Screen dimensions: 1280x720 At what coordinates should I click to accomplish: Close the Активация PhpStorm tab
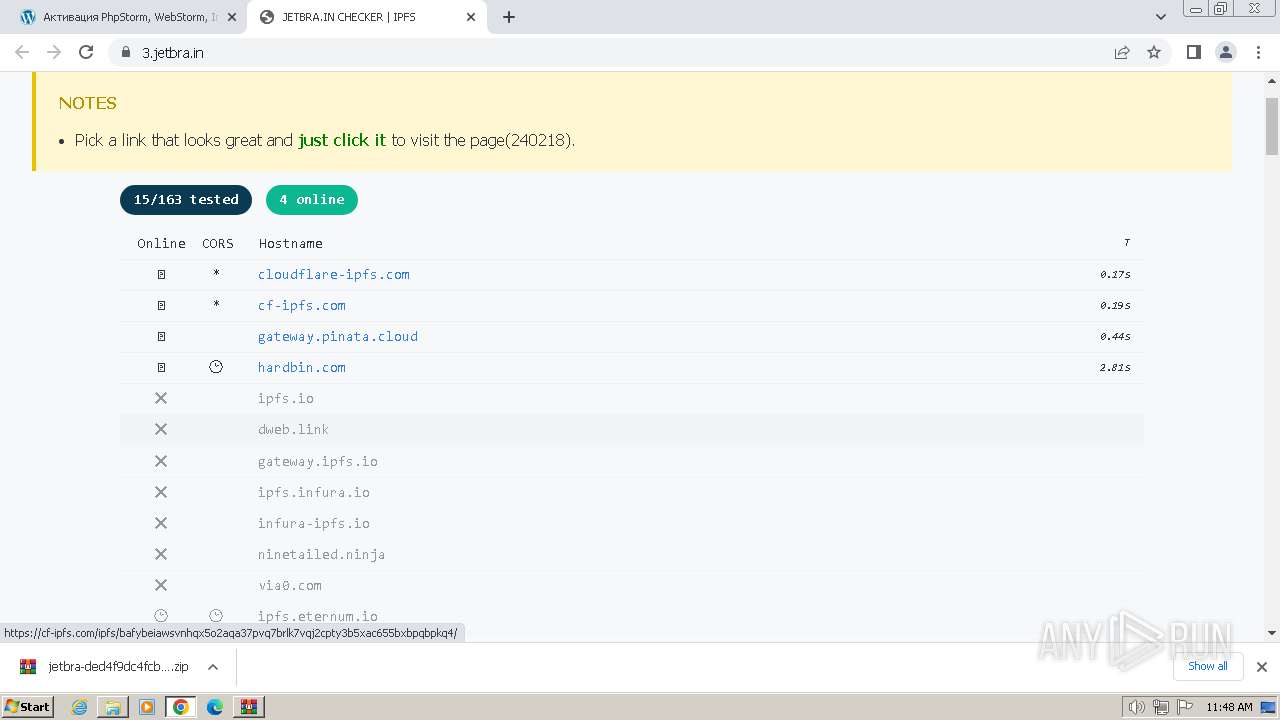tap(230, 17)
